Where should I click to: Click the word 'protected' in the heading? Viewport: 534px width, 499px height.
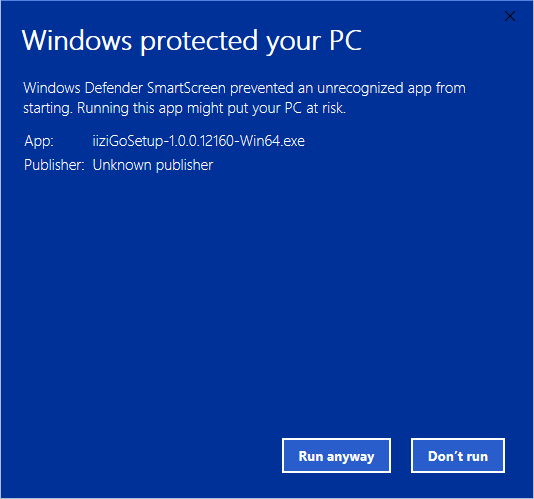(199, 42)
